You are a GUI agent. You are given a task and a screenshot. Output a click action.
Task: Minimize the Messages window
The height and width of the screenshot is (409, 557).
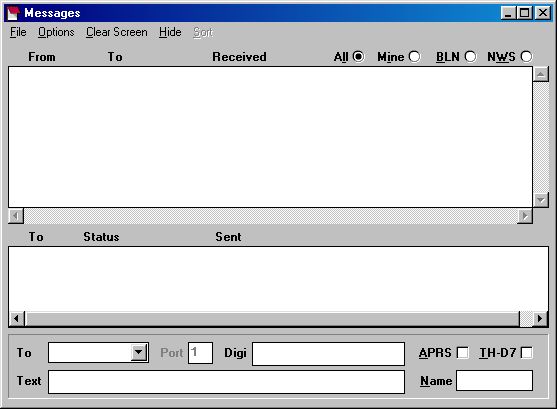508,13
